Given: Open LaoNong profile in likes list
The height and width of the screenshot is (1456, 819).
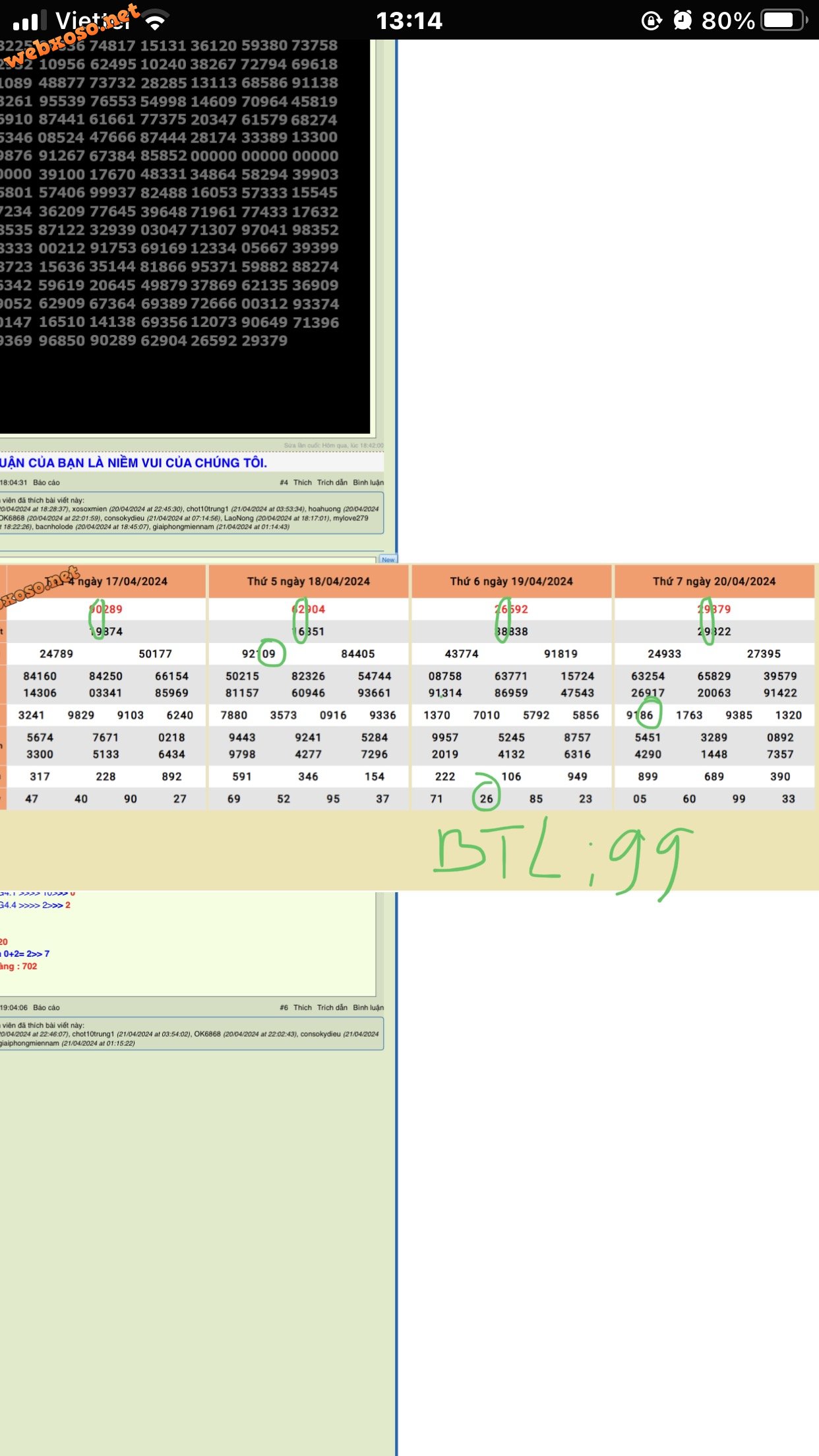Looking at the screenshot, I should pyautogui.click(x=239, y=518).
